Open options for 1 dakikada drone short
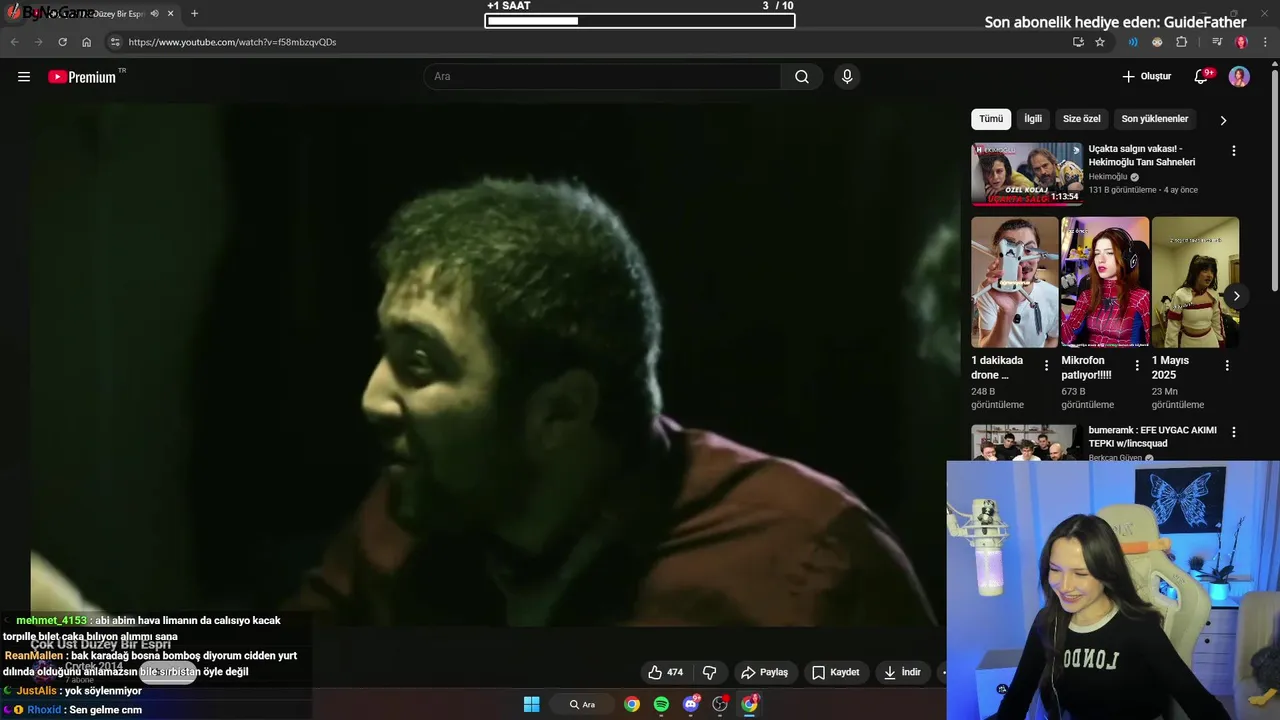This screenshot has width=1280, height=720. (1046, 366)
